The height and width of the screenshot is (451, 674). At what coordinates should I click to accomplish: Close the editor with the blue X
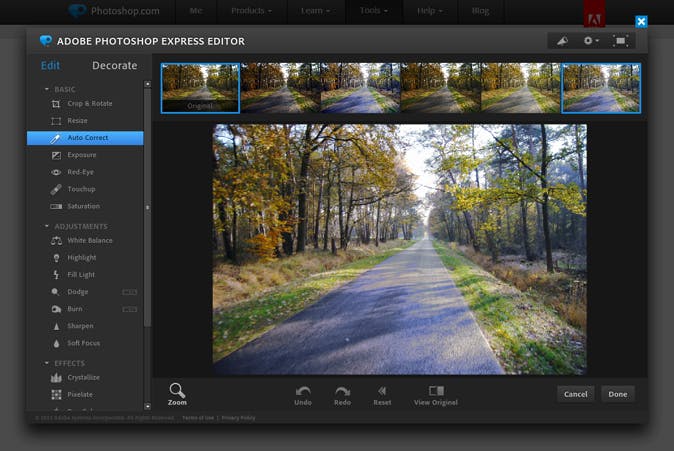pyautogui.click(x=641, y=21)
